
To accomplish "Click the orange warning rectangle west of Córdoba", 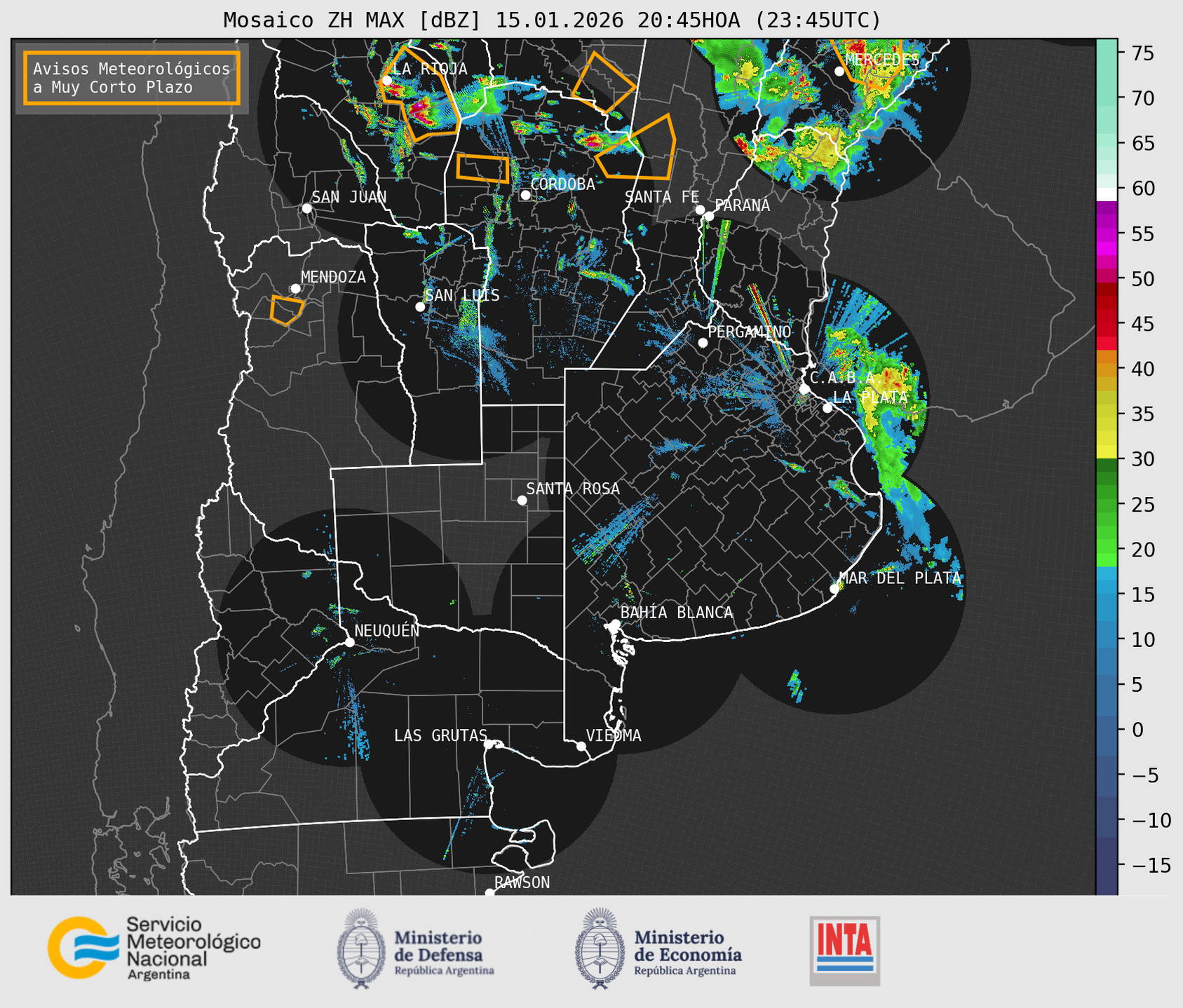I will pos(482,168).
